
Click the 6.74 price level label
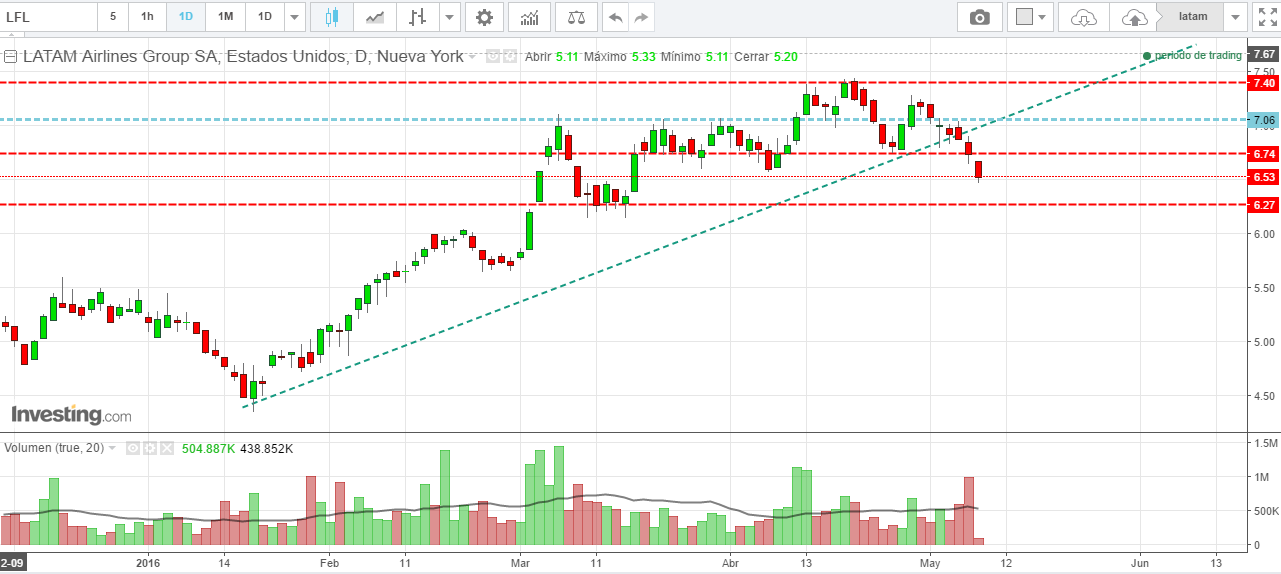pos(1264,154)
